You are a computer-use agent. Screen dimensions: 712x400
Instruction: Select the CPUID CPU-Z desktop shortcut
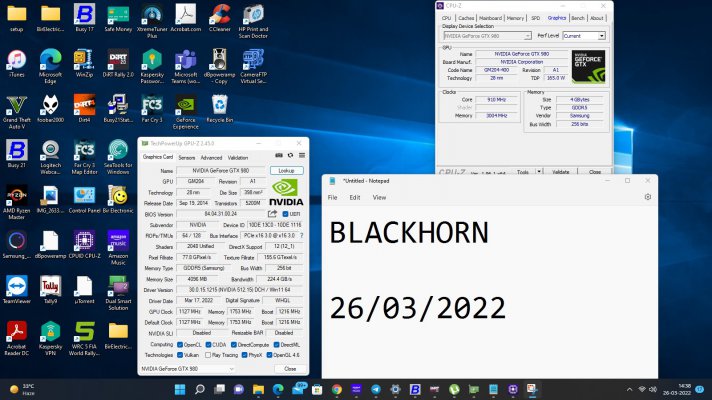pos(84,245)
